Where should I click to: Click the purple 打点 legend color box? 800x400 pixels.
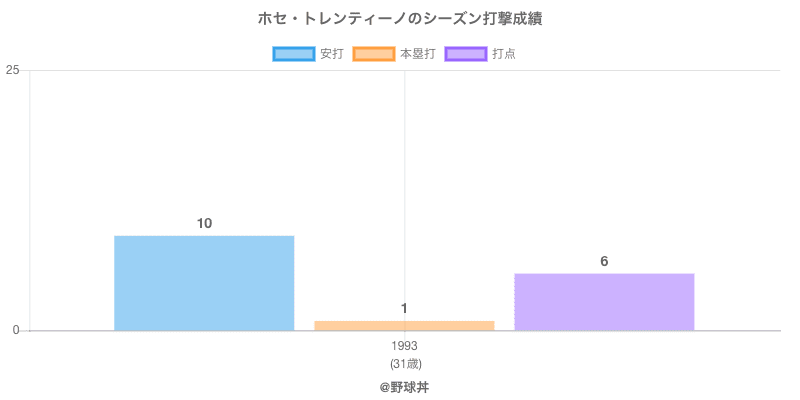point(466,54)
